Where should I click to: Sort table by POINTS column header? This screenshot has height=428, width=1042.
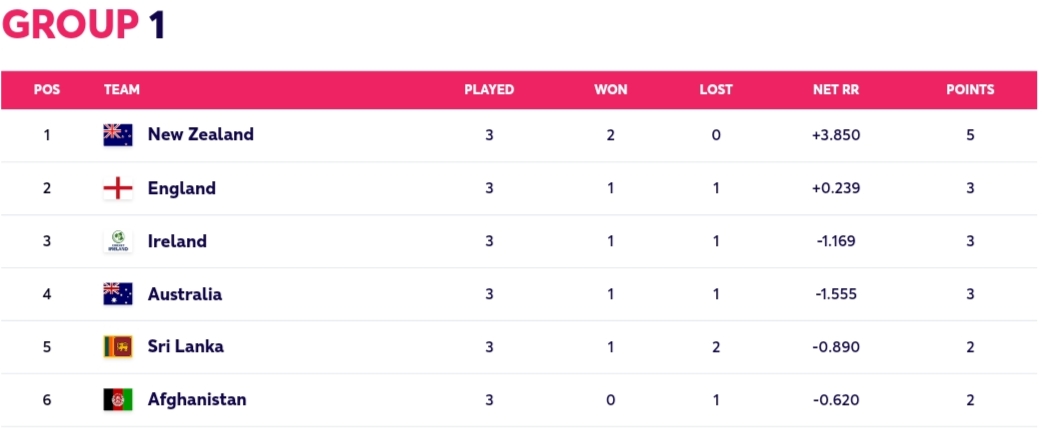970,90
